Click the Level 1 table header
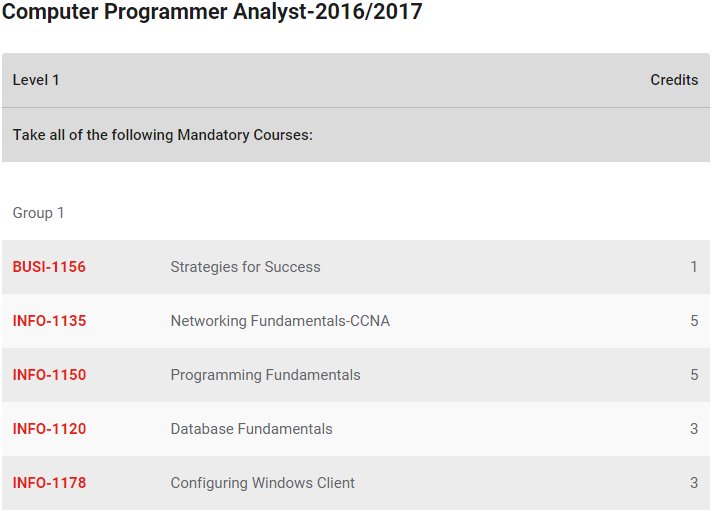 [x=36, y=80]
